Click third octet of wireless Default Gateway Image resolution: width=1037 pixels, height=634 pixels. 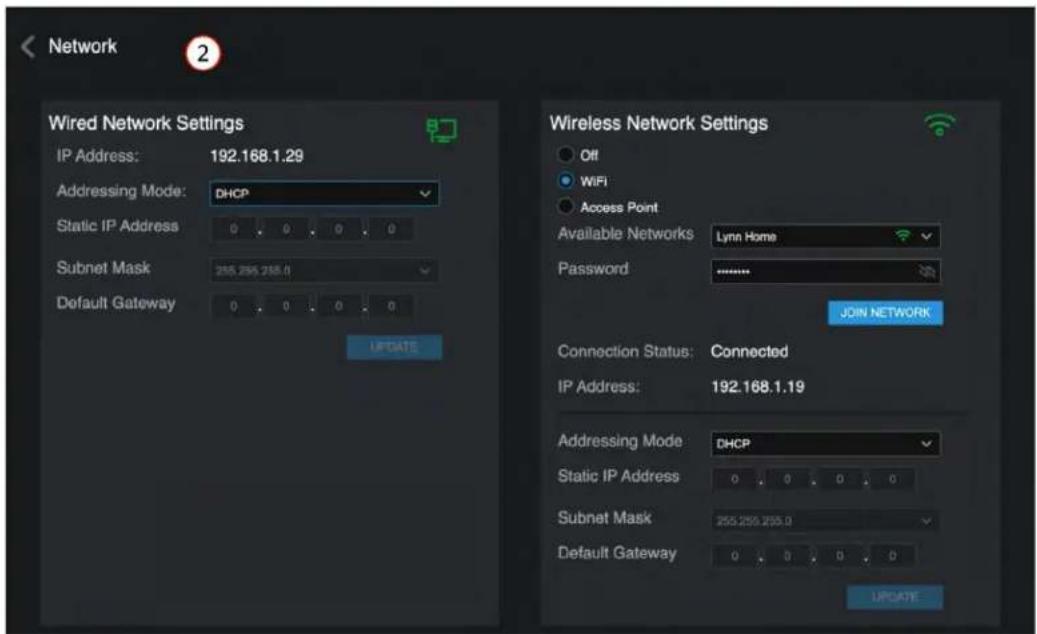tap(839, 556)
